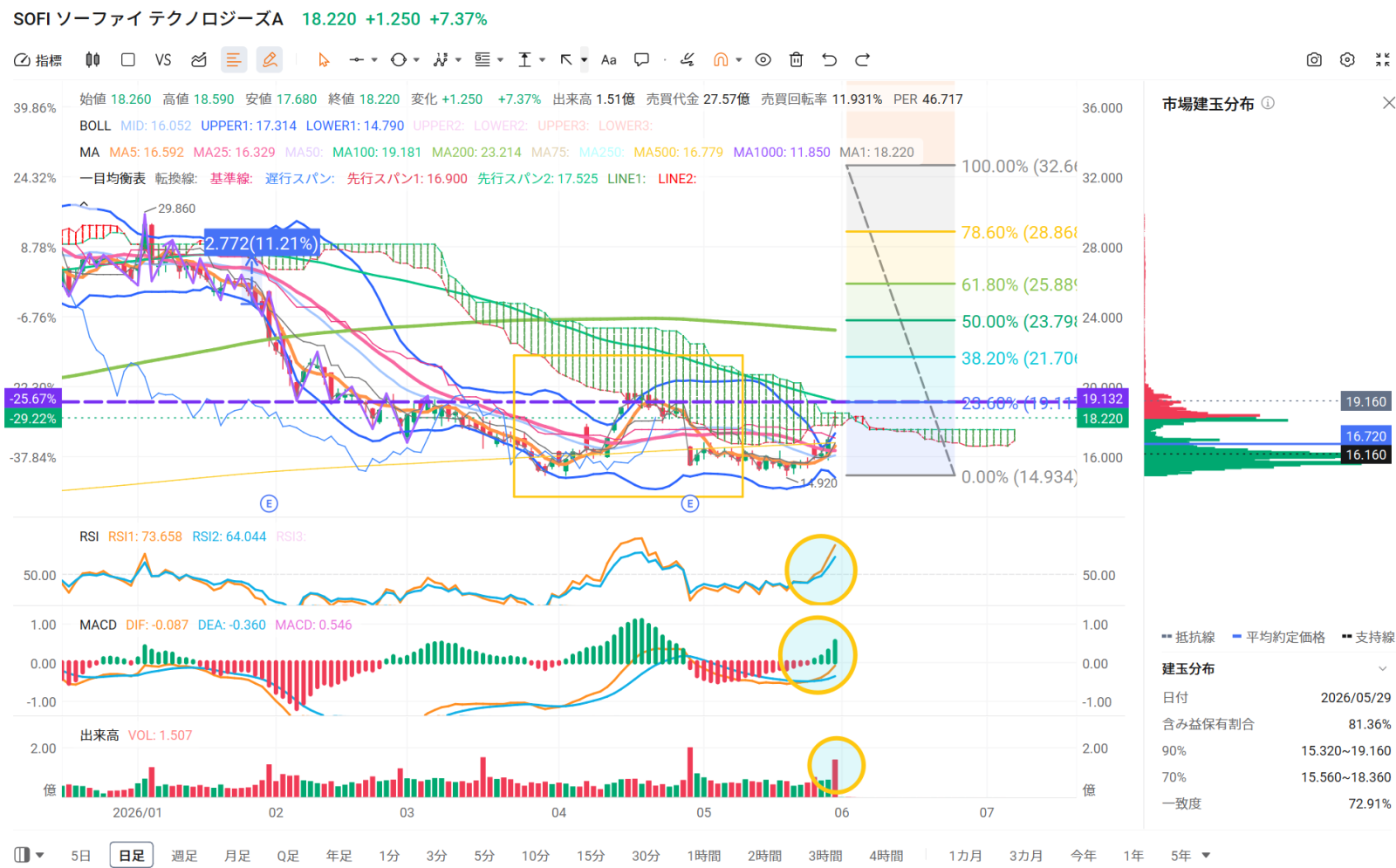Viewport: 1396px width, 868px height.
Task: Select the cursor pointer tool
Action: 324,59
